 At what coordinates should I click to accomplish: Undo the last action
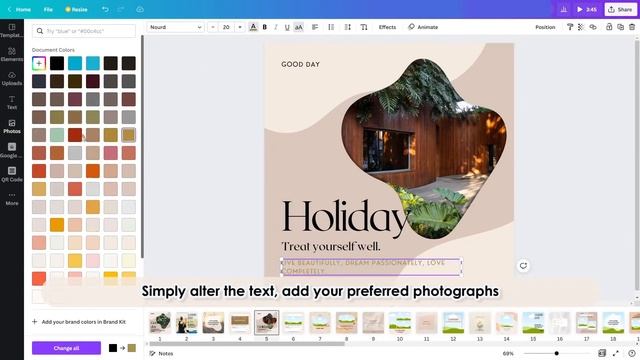pyautogui.click(x=105, y=9)
